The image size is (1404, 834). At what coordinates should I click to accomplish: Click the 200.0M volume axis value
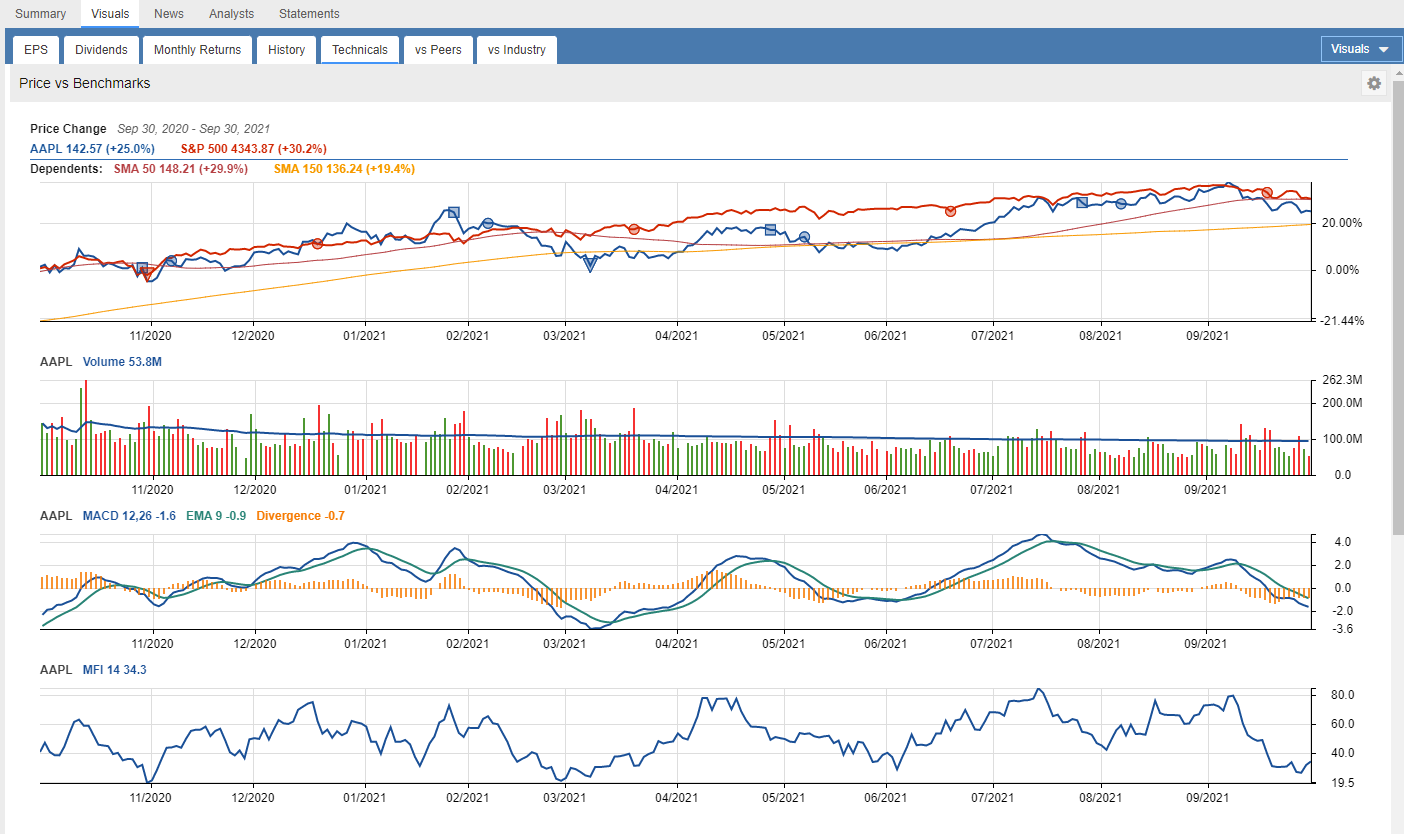tap(1343, 403)
